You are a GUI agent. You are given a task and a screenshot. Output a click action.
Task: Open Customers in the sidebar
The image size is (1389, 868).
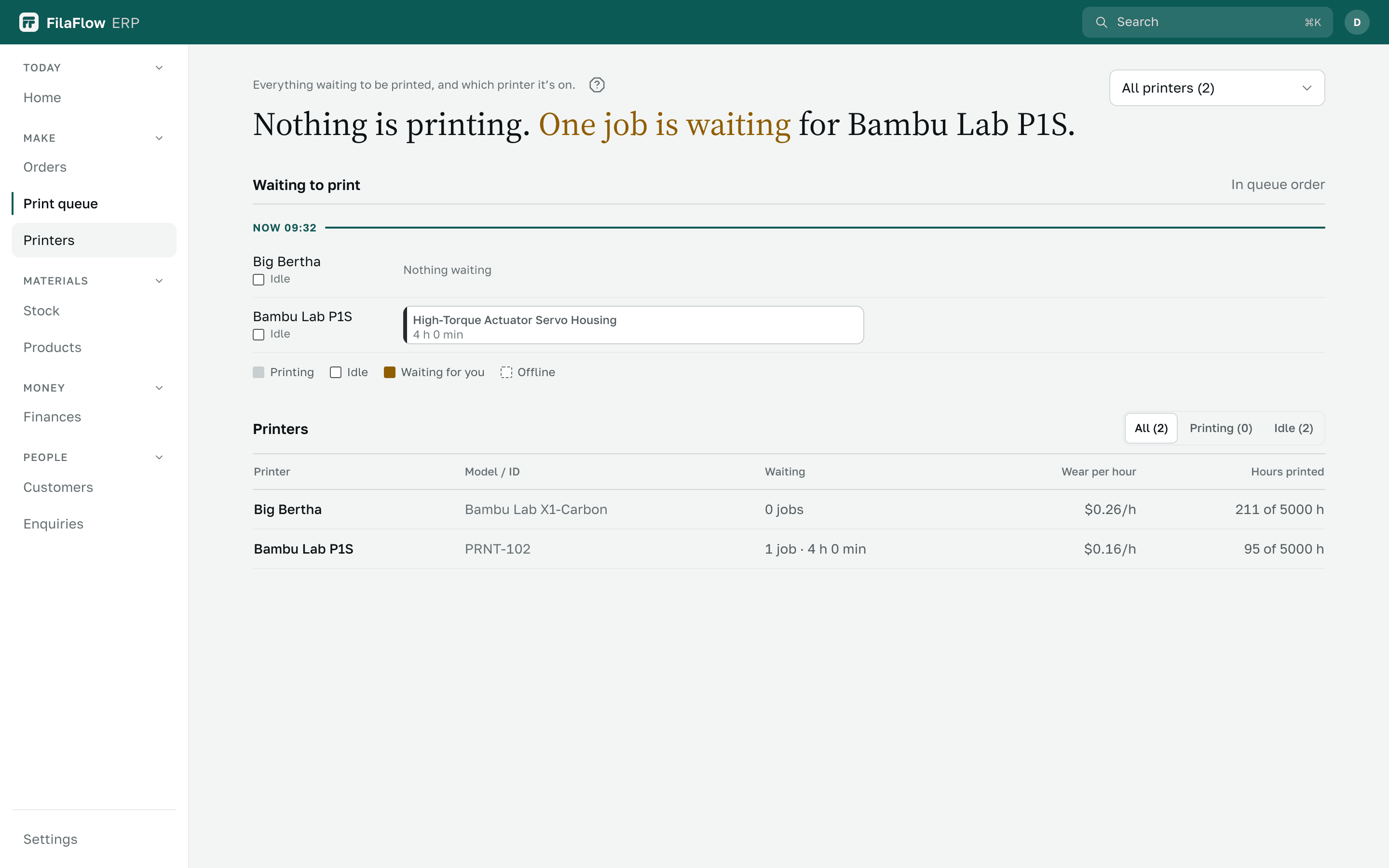click(x=94, y=488)
